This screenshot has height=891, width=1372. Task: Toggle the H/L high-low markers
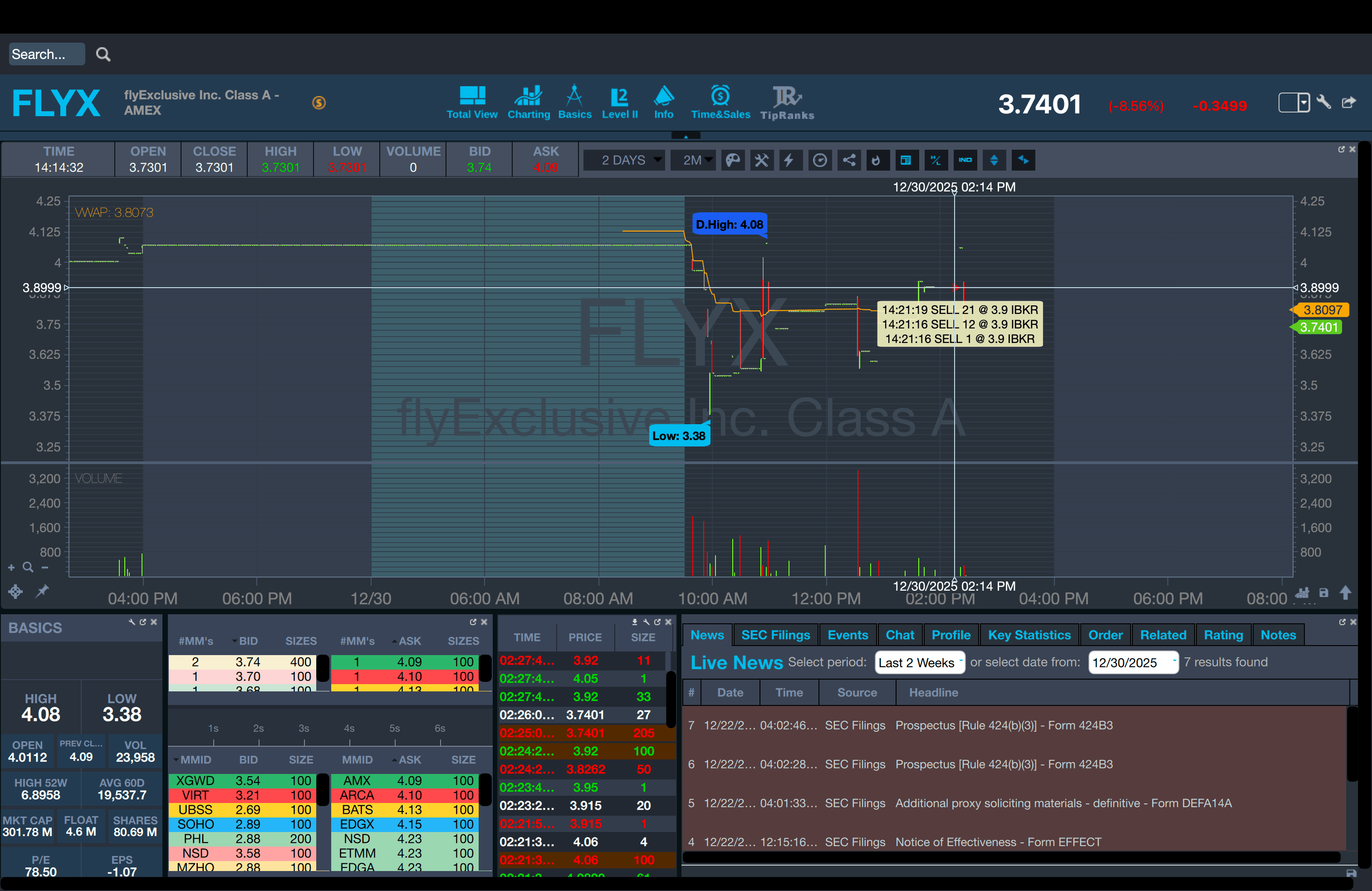[x=936, y=160]
